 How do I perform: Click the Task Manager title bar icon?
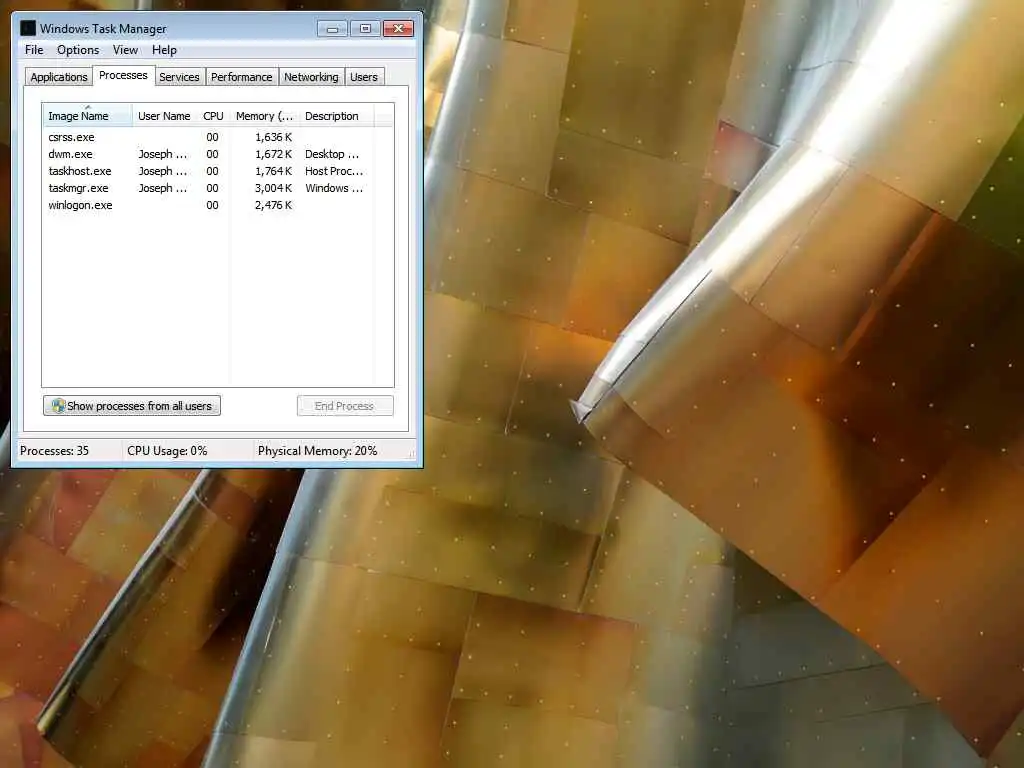point(27,28)
